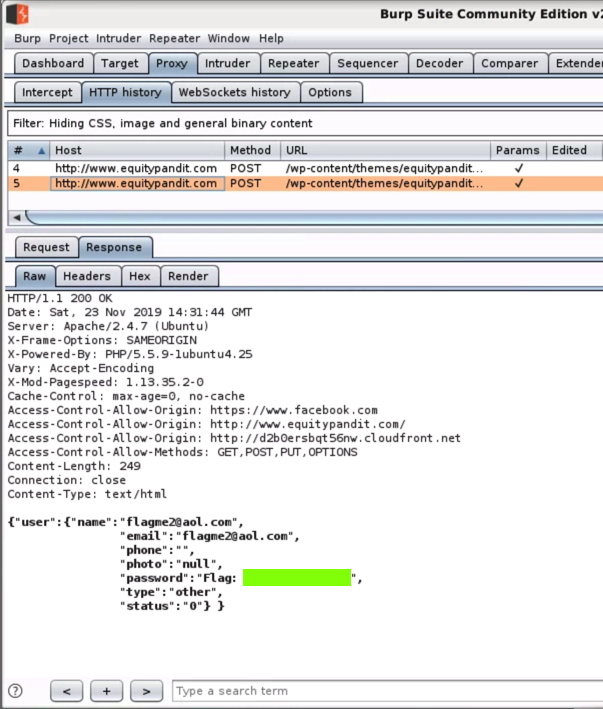This screenshot has height=709, width=603.
Task: Open the Extender tab
Action: pyautogui.click(x=576, y=63)
